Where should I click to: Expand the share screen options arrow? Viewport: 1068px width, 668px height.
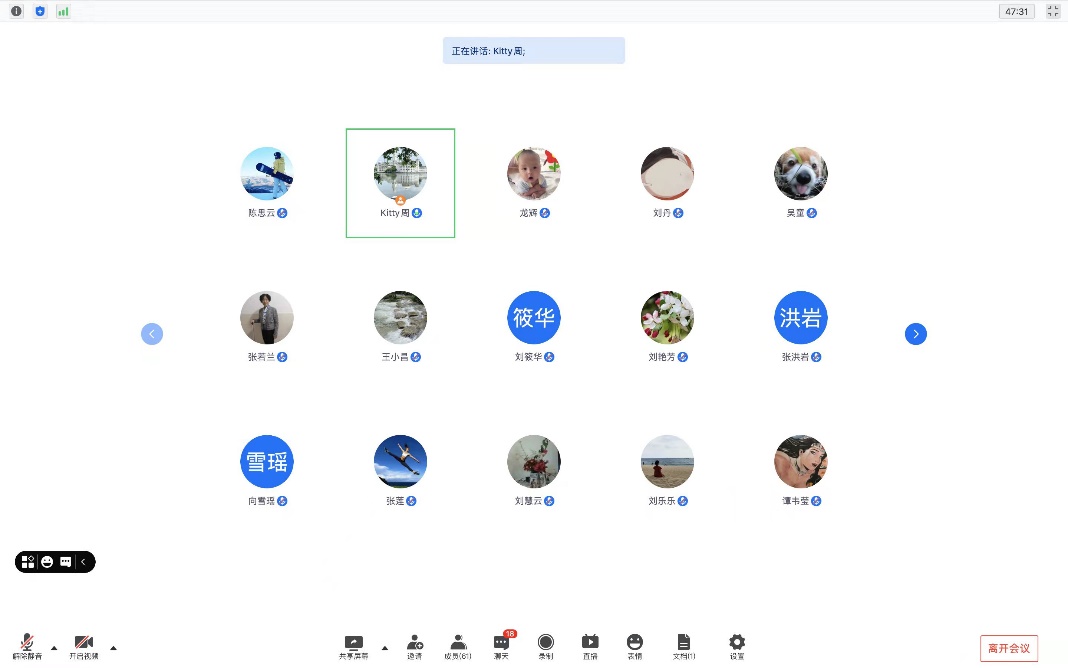[x=385, y=648]
